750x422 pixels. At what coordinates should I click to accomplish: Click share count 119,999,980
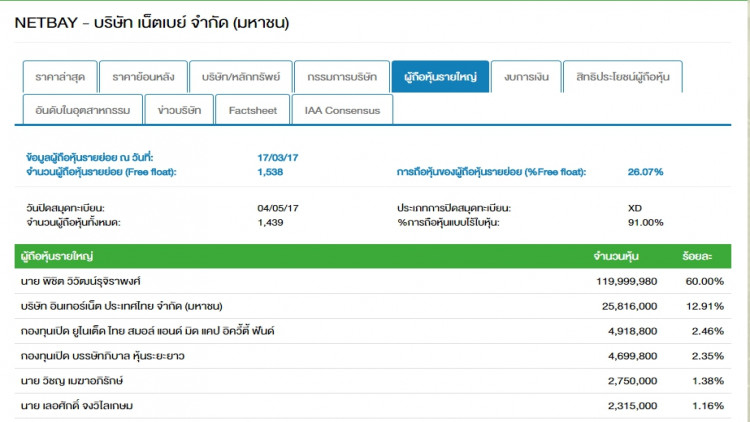click(x=627, y=281)
